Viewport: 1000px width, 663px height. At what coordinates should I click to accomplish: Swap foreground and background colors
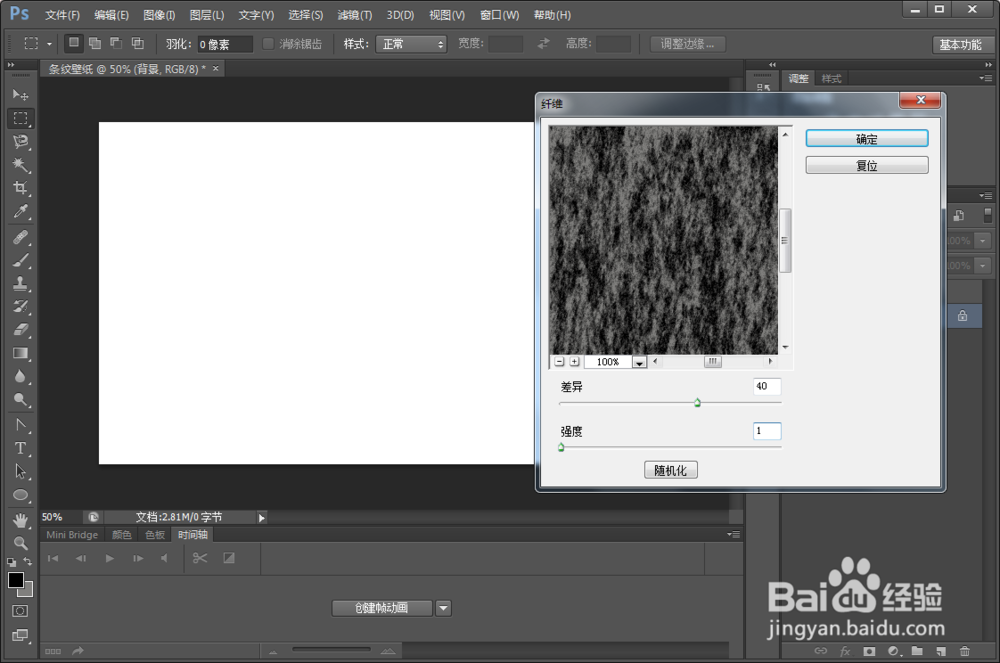[x=27, y=562]
